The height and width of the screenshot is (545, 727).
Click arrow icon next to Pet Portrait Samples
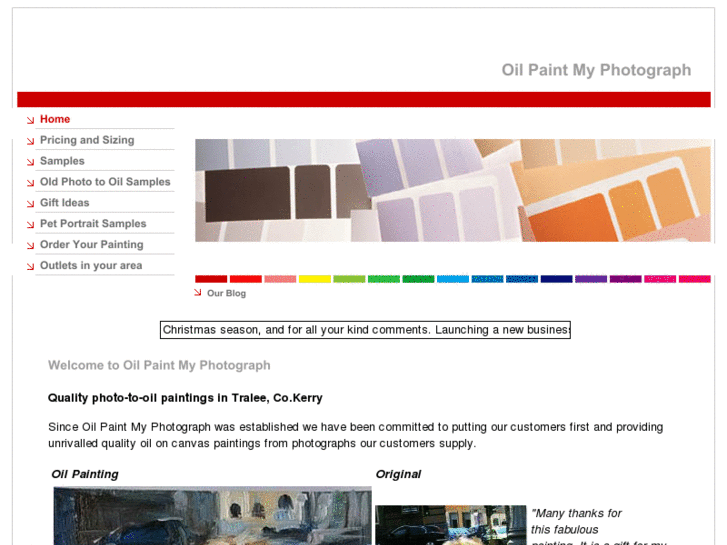[31, 225]
